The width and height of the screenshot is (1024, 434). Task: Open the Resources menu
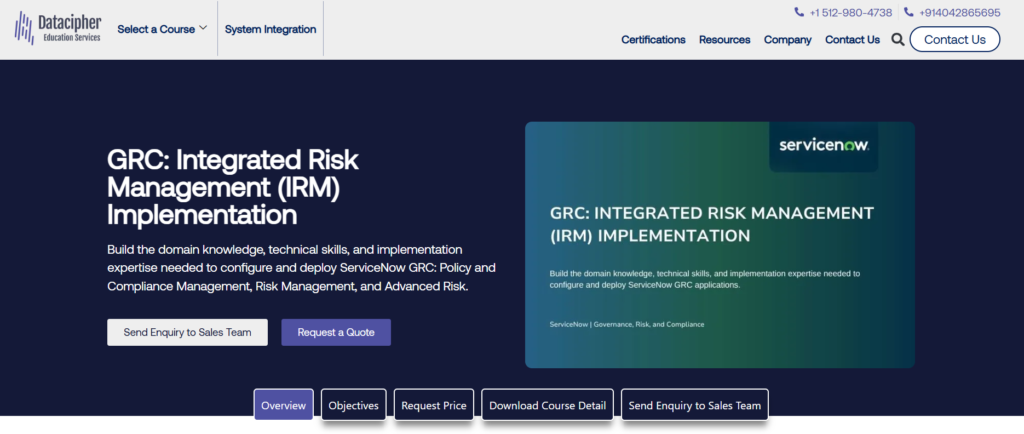pyautogui.click(x=724, y=40)
